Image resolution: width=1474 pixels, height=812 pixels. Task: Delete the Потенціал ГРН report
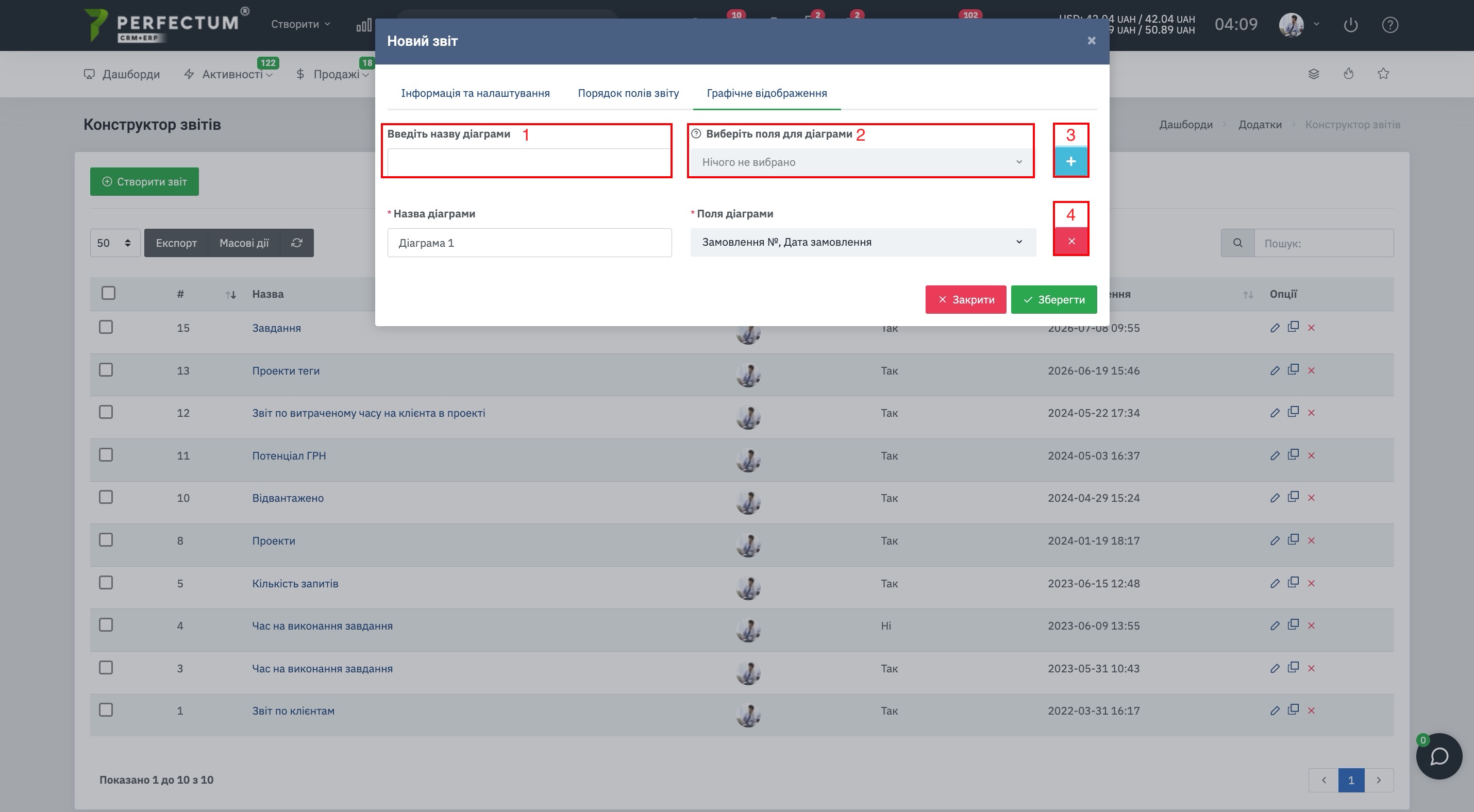(x=1311, y=456)
